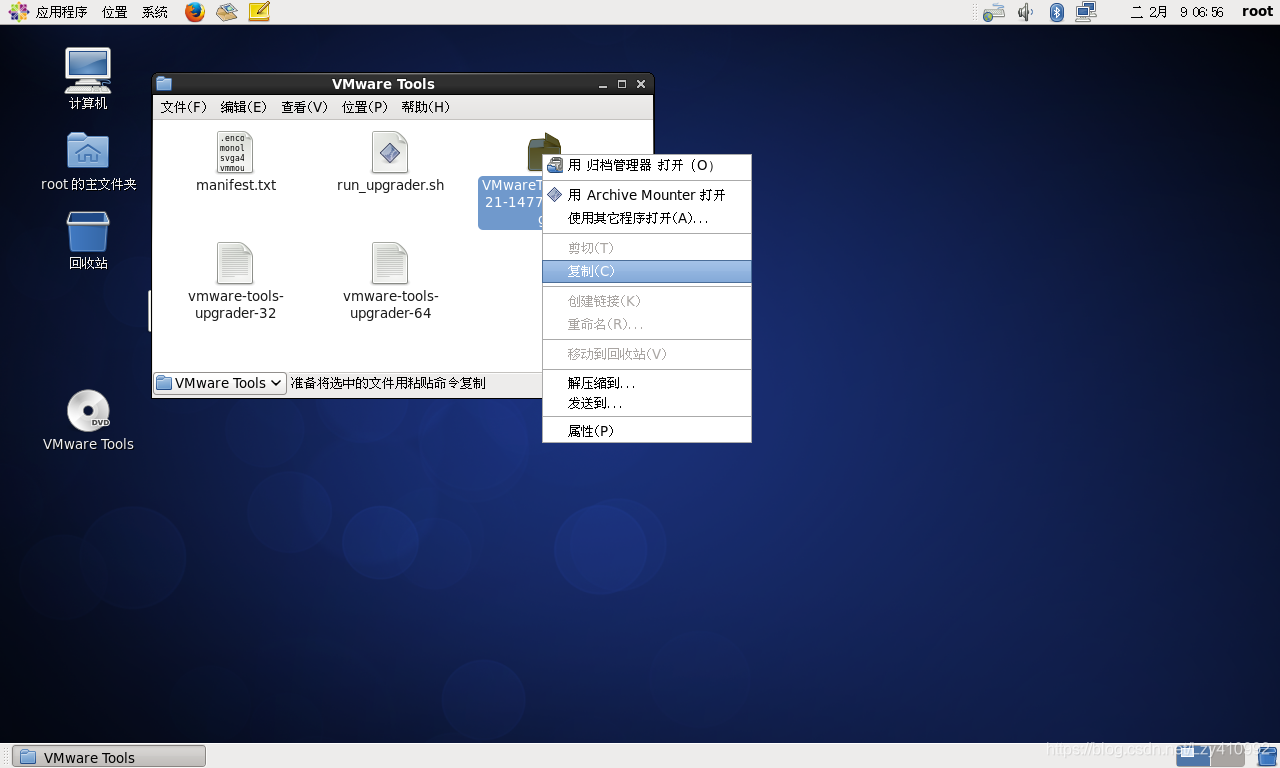Image resolution: width=1280 pixels, height=768 pixels.
Task: Choose 复制(C) in the context menu
Action: [647, 271]
